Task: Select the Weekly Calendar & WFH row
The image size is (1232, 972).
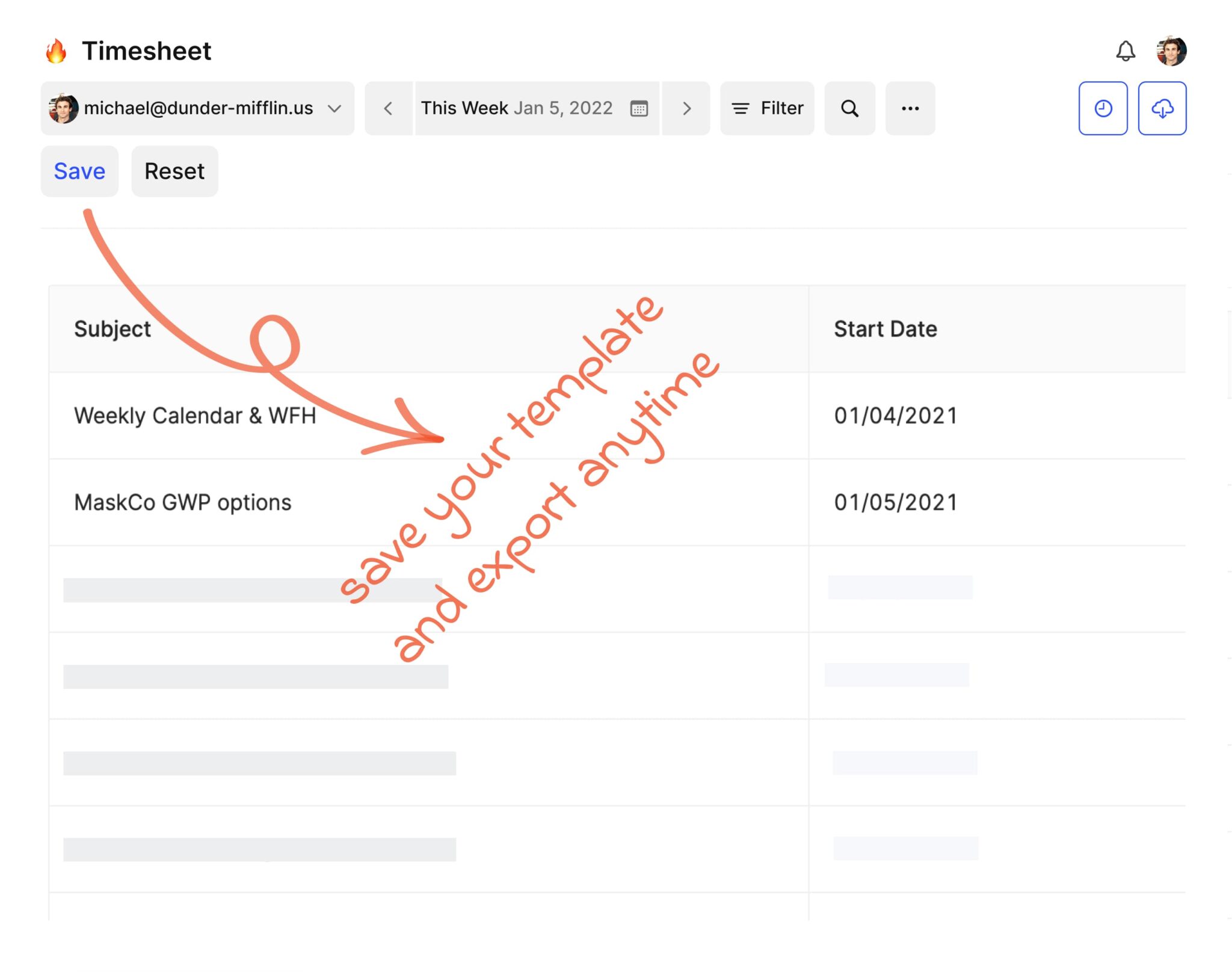Action: tap(194, 415)
